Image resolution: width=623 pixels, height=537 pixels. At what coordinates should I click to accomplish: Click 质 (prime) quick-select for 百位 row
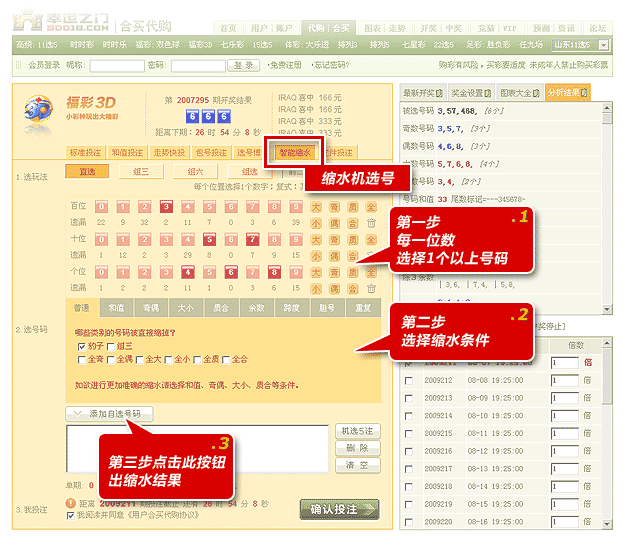pos(353,207)
